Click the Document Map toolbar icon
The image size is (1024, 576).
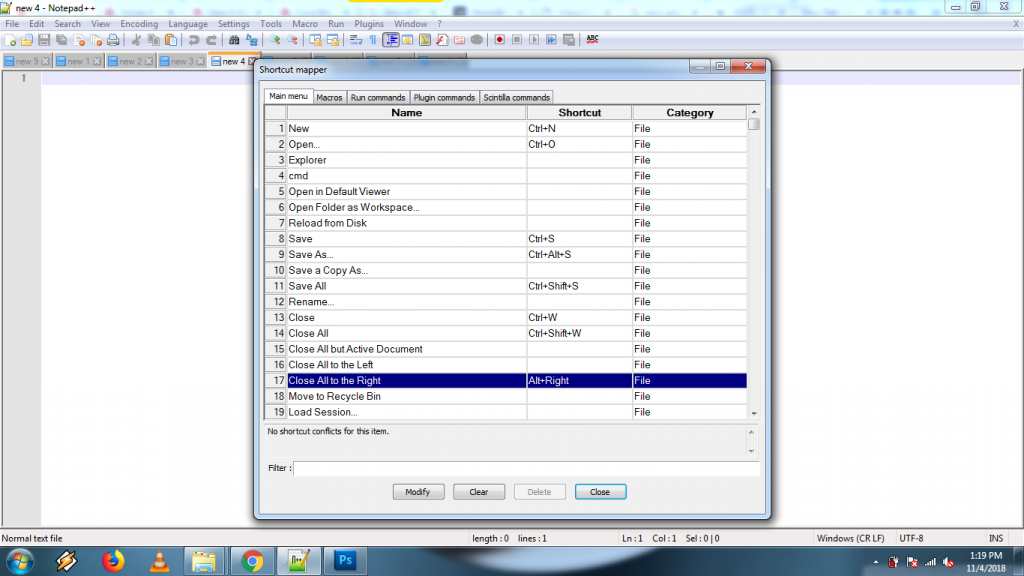[x=424, y=40]
